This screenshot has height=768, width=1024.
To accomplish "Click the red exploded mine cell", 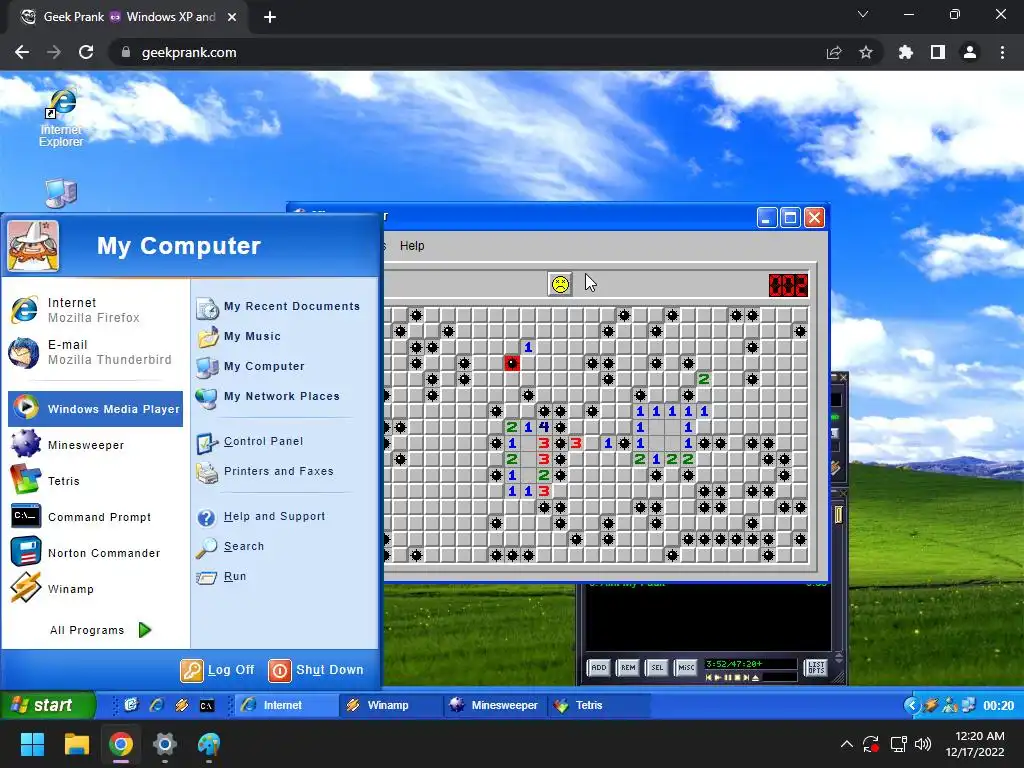I will coord(512,363).
